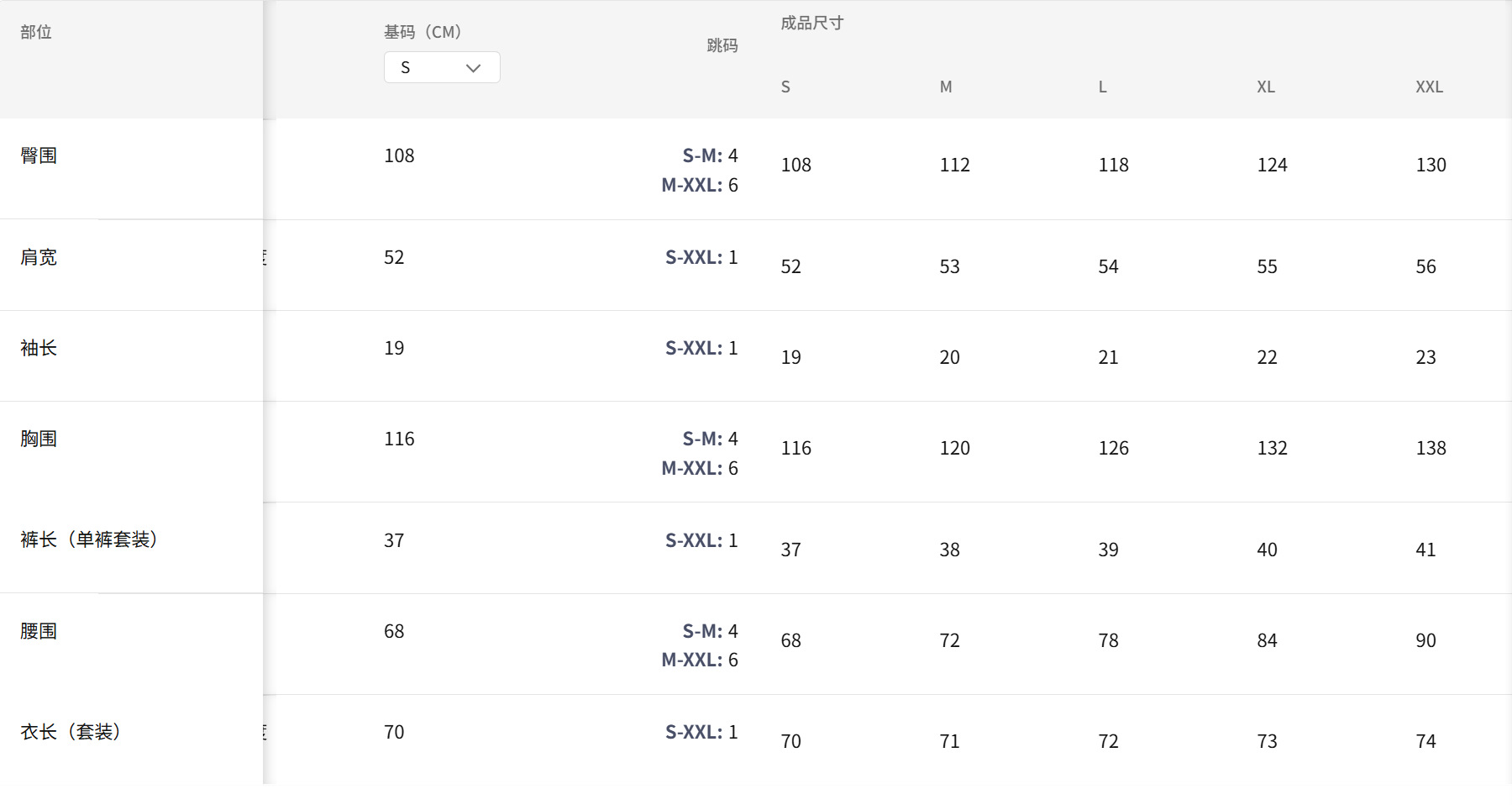Click the 胸围 grading rule S-M: 4
The image size is (1512, 805).
pyautogui.click(x=710, y=439)
